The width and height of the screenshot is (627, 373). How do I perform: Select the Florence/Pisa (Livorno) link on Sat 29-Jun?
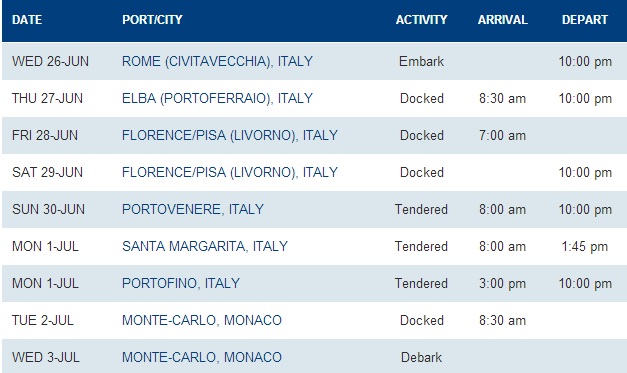230,172
